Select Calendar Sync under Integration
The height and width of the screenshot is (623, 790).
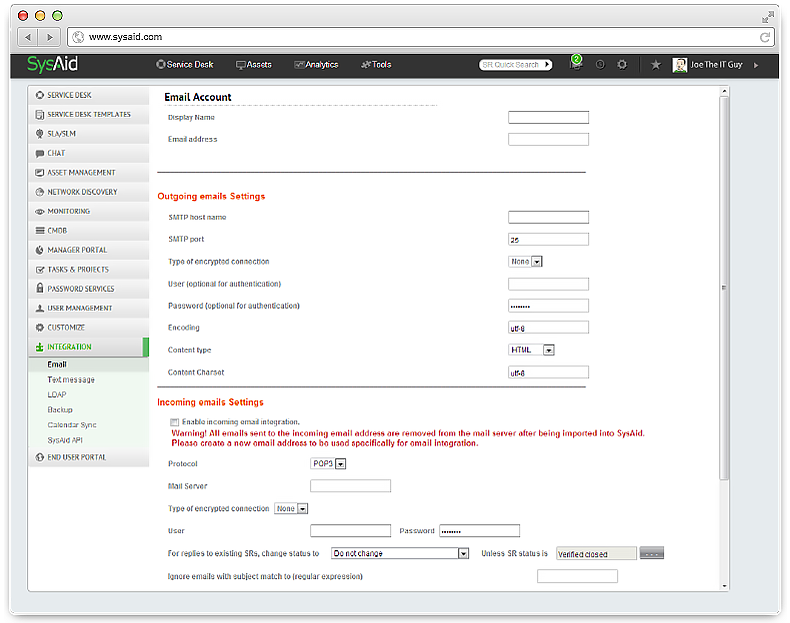pyautogui.click(x=72, y=425)
